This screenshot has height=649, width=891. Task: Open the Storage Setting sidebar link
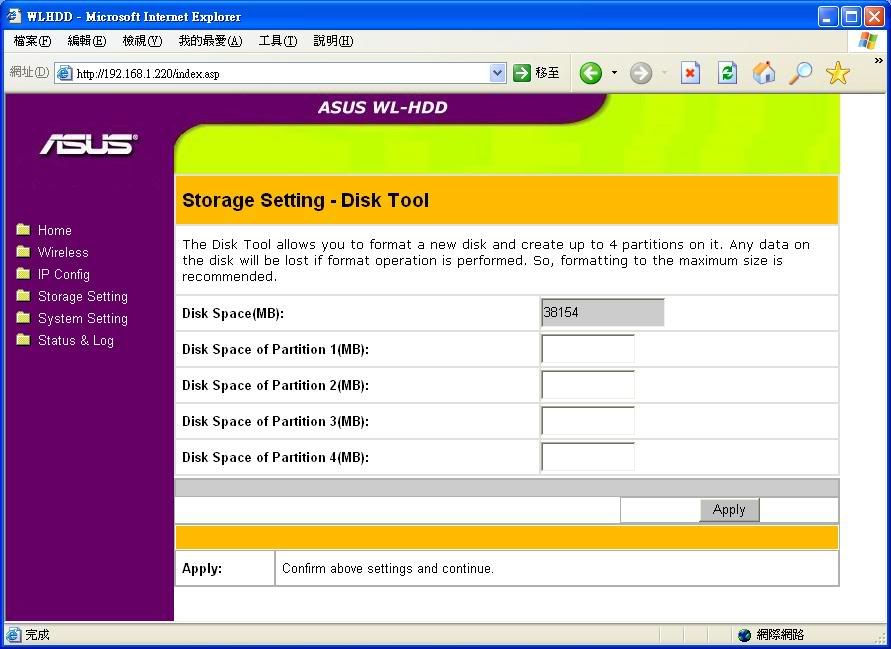[x=83, y=297]
